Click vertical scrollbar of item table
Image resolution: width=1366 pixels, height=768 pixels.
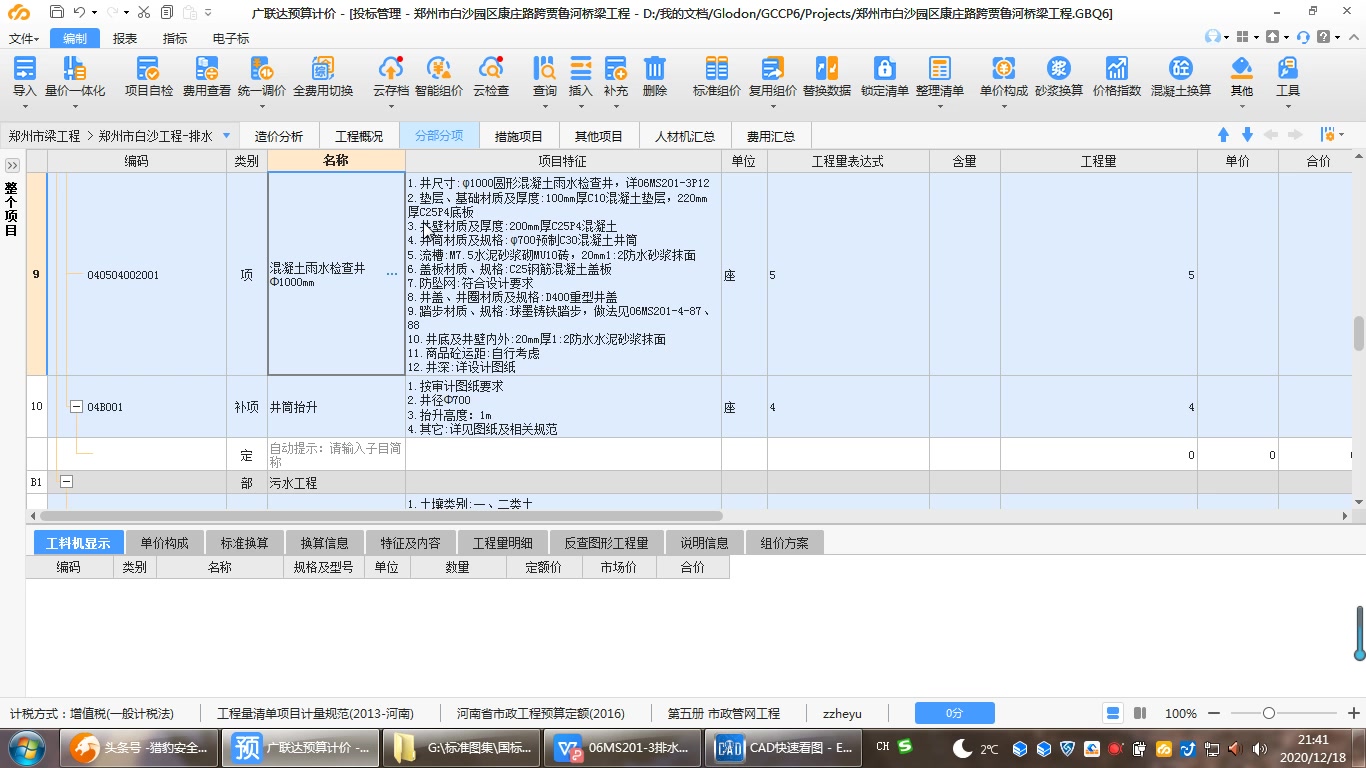[1359, 334]
